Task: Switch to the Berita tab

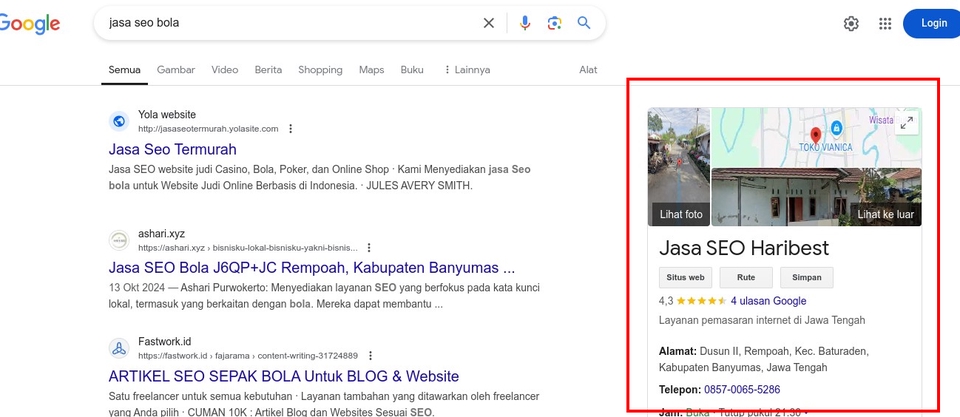Action: click(268, 70)
